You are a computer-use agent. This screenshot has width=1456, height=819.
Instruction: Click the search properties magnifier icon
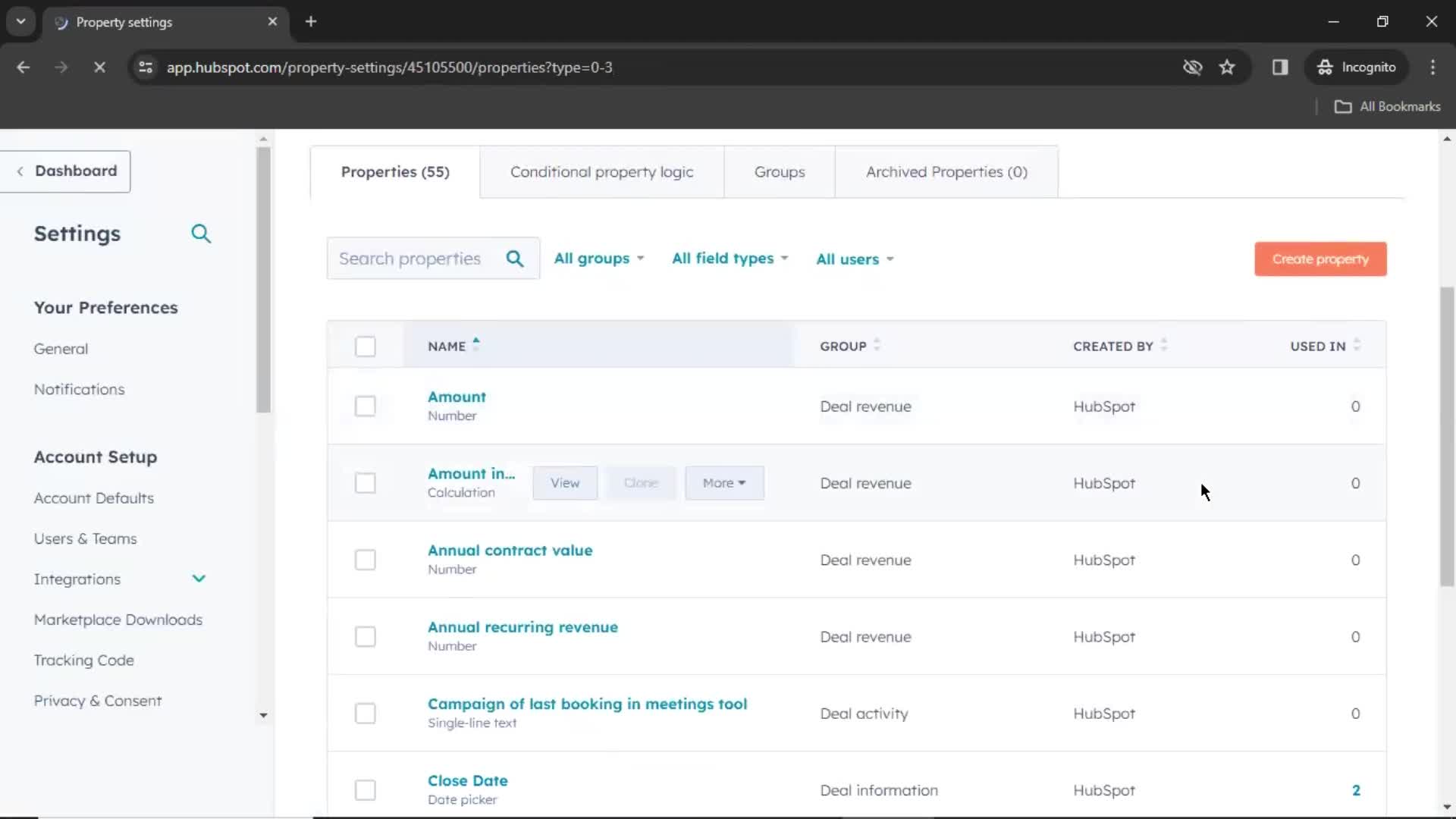tap(515, 259)
